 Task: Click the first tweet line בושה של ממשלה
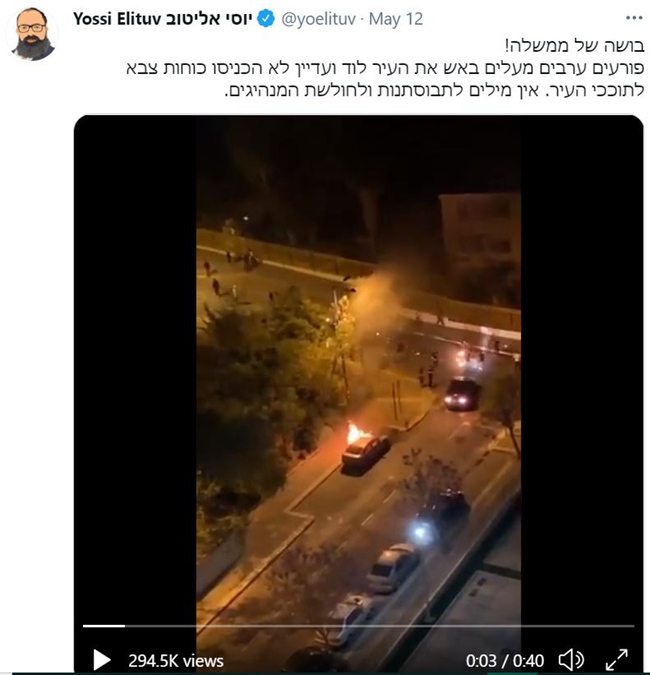pos(575,45)
